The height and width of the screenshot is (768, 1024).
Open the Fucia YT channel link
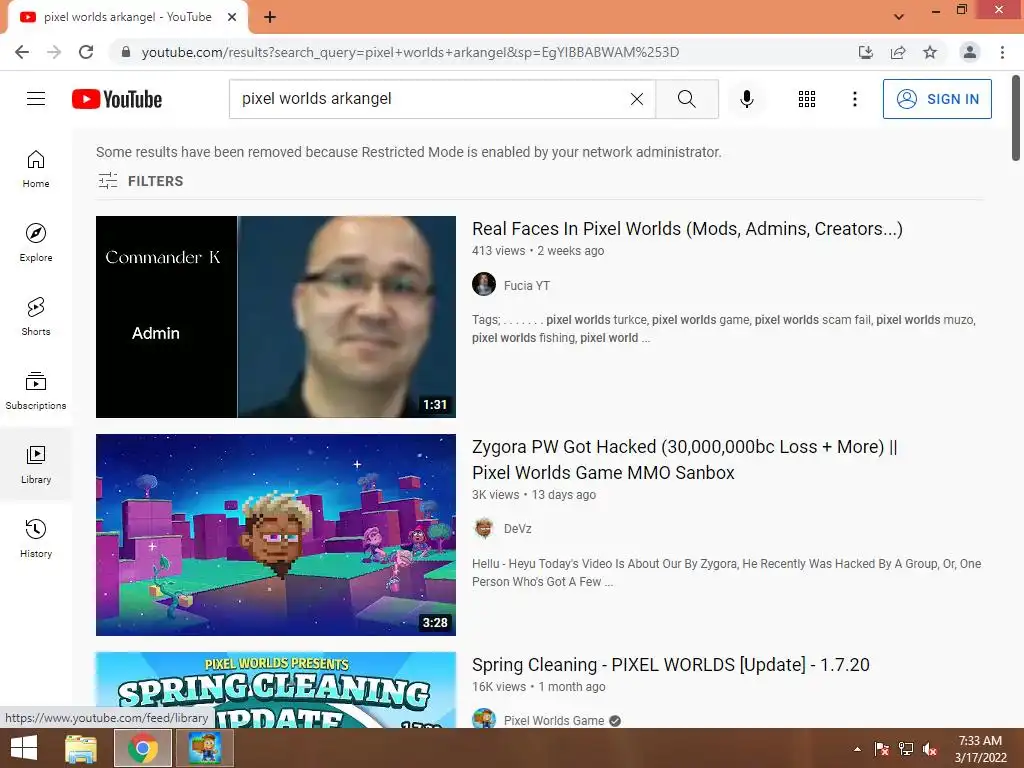(526, 285)
